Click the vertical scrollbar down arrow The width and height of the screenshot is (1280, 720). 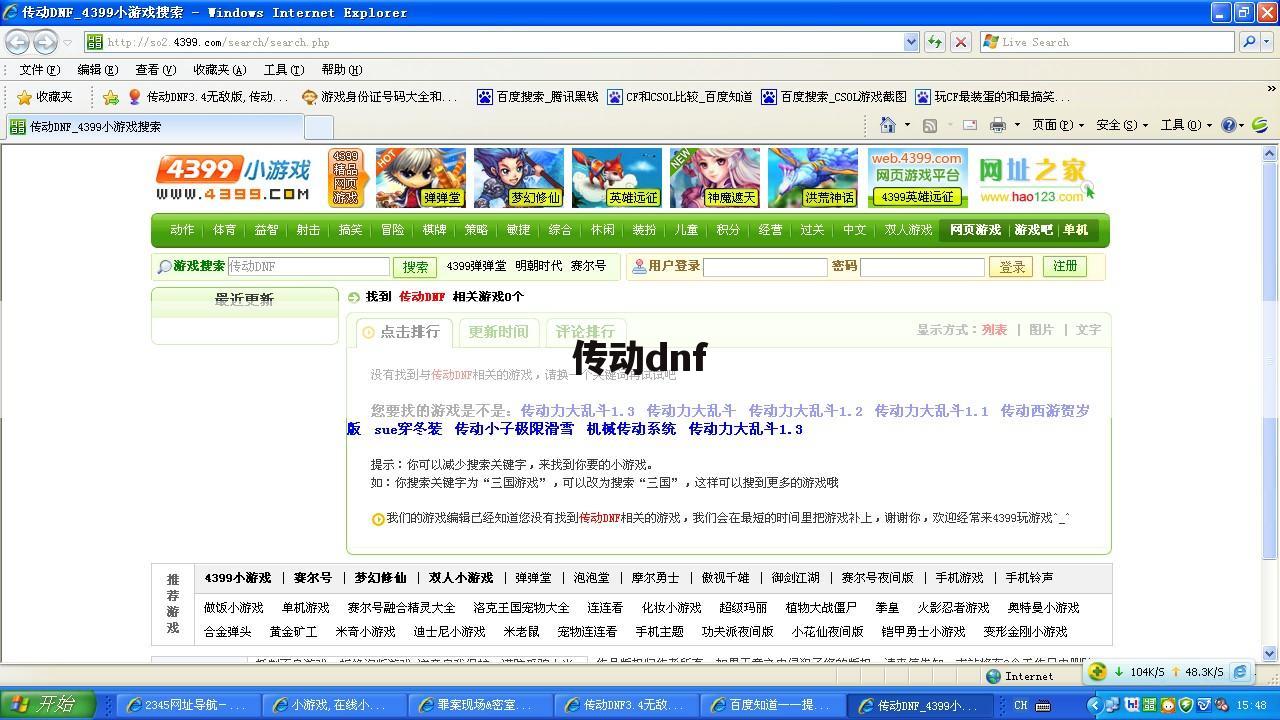tap(1270, 653)
